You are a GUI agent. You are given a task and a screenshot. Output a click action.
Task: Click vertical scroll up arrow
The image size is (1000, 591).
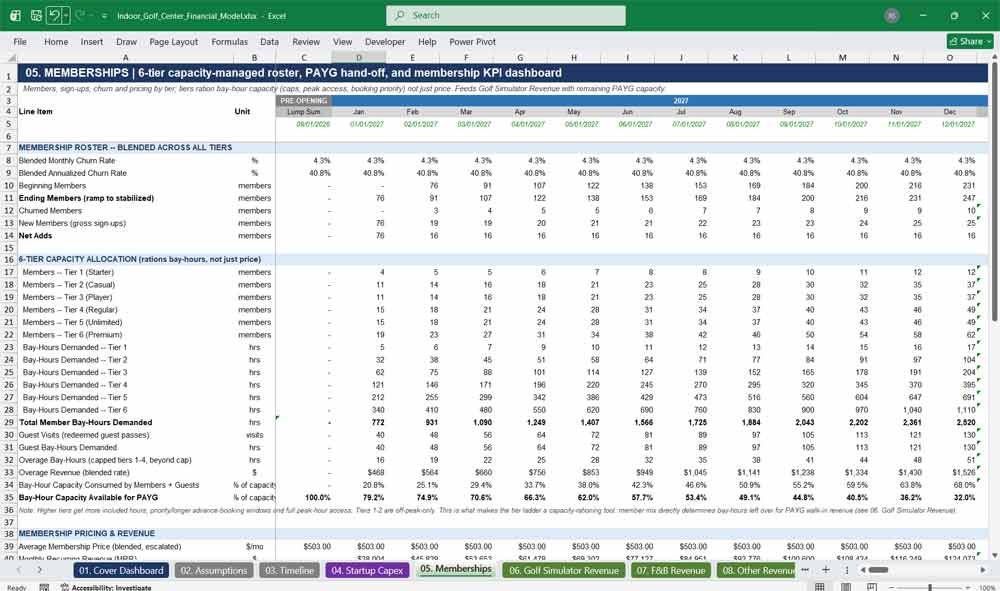coord(994,57)
